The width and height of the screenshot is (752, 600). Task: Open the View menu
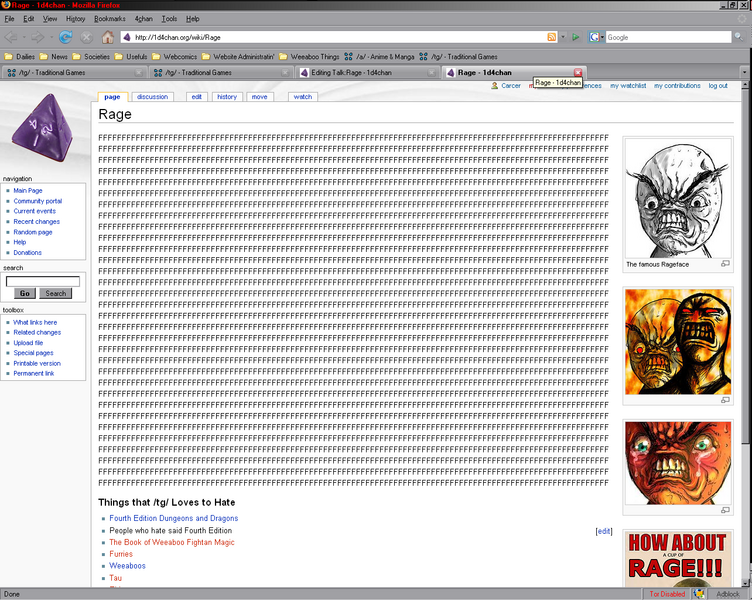pyautogui.click(x=50, y=19)
